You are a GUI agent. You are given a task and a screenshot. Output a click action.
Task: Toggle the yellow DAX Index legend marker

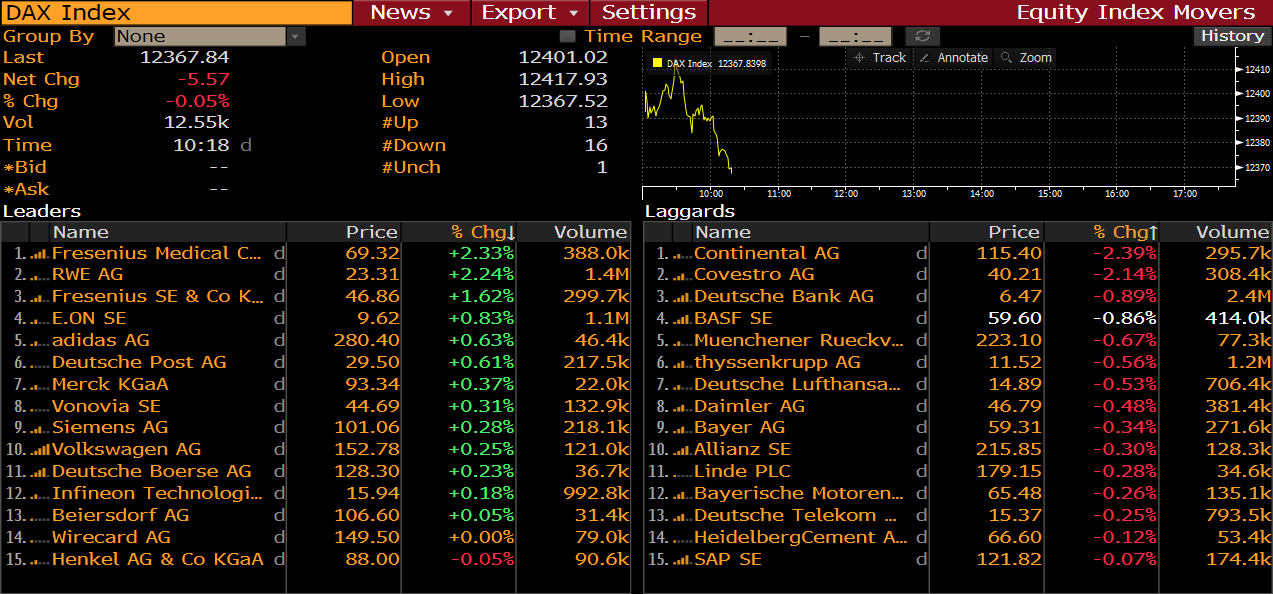click(x=657, y=63)
